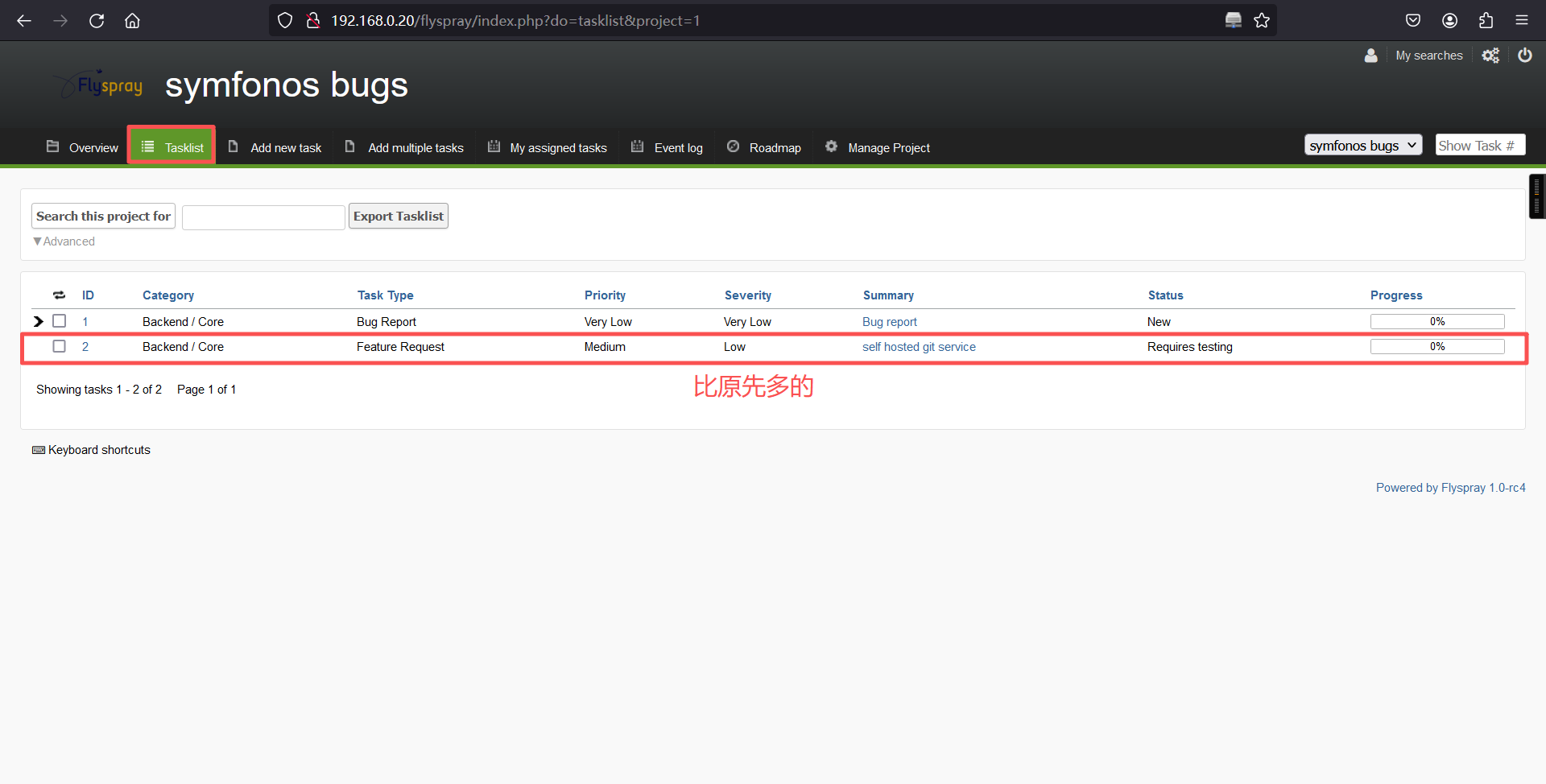Select the Tasklist tab

pyautogui.click(x=172, y=146)
